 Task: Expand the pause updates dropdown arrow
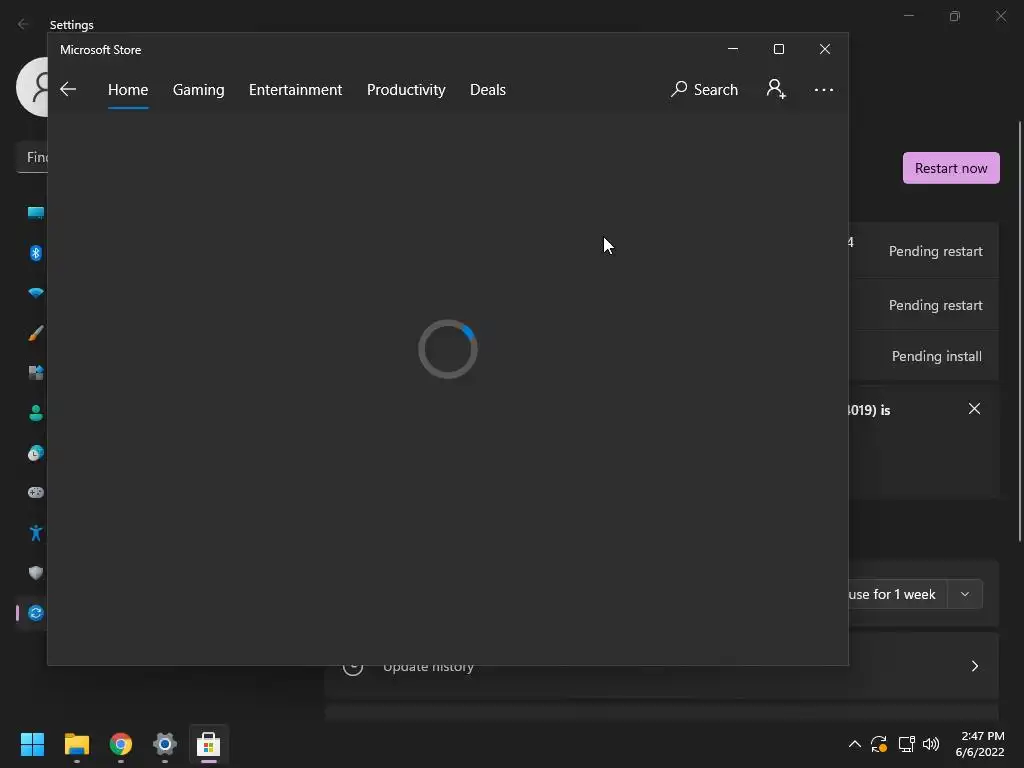coord(965,594)
